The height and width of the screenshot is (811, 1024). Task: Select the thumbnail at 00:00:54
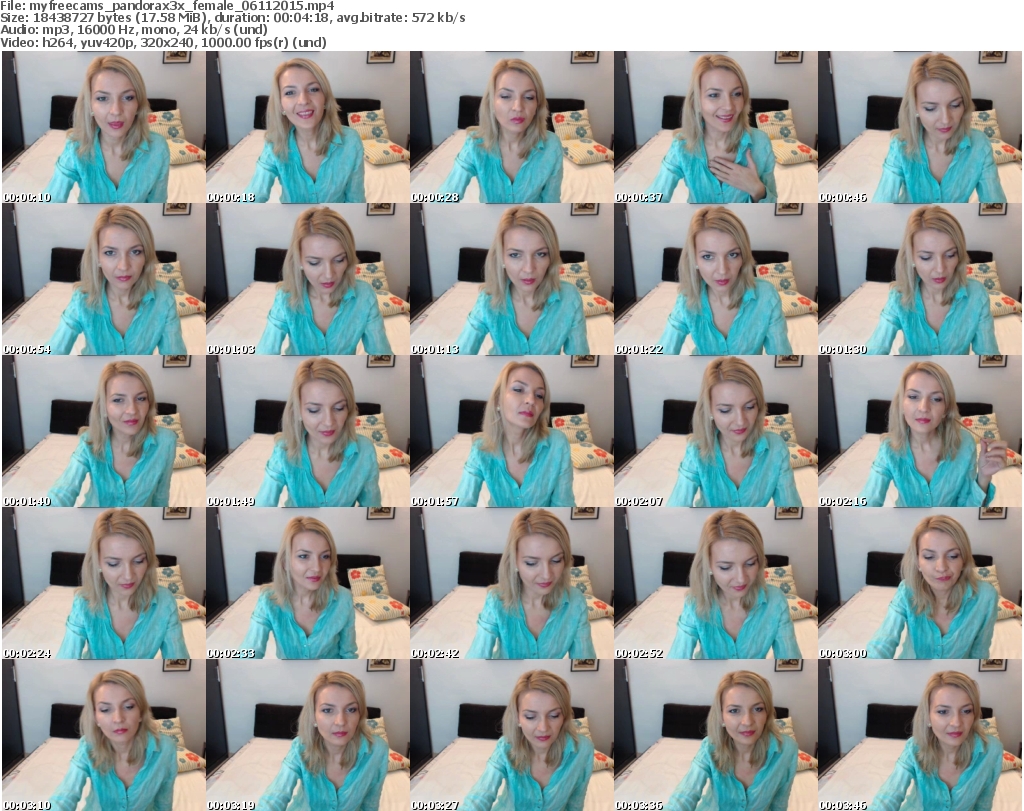[x=103, y=280]
